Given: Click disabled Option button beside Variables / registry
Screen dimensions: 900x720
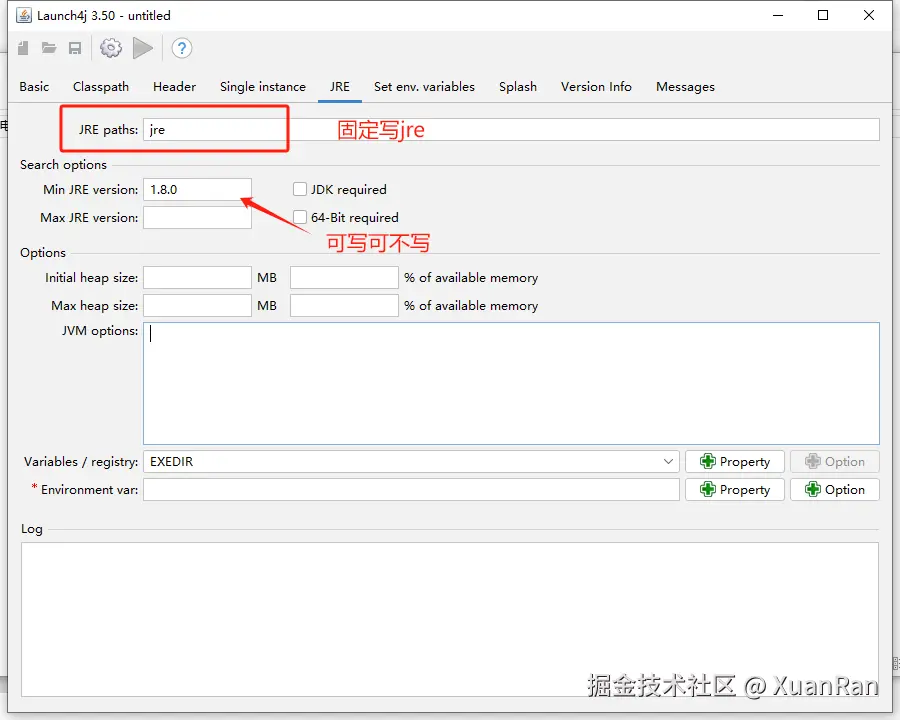Looking at the screenshot, I should tap(835, 462).
